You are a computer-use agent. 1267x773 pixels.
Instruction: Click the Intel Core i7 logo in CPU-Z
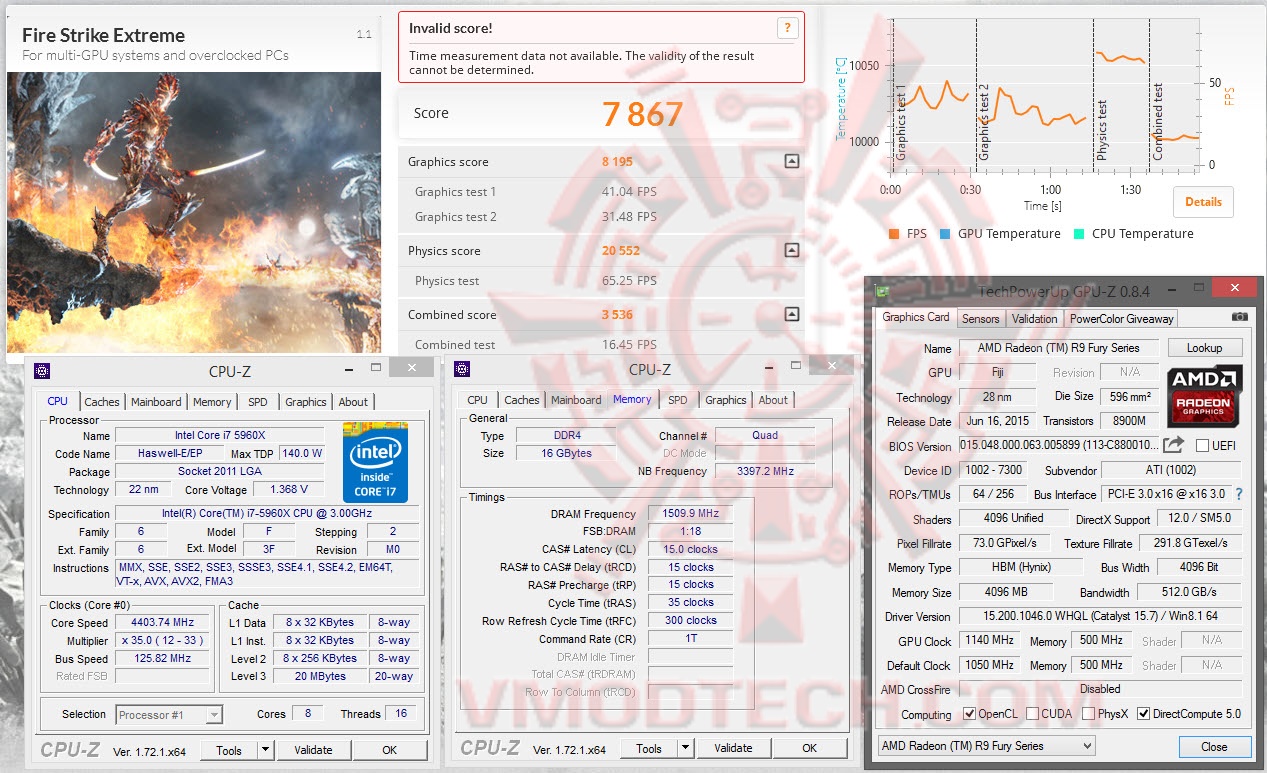[x=375, y=462]
